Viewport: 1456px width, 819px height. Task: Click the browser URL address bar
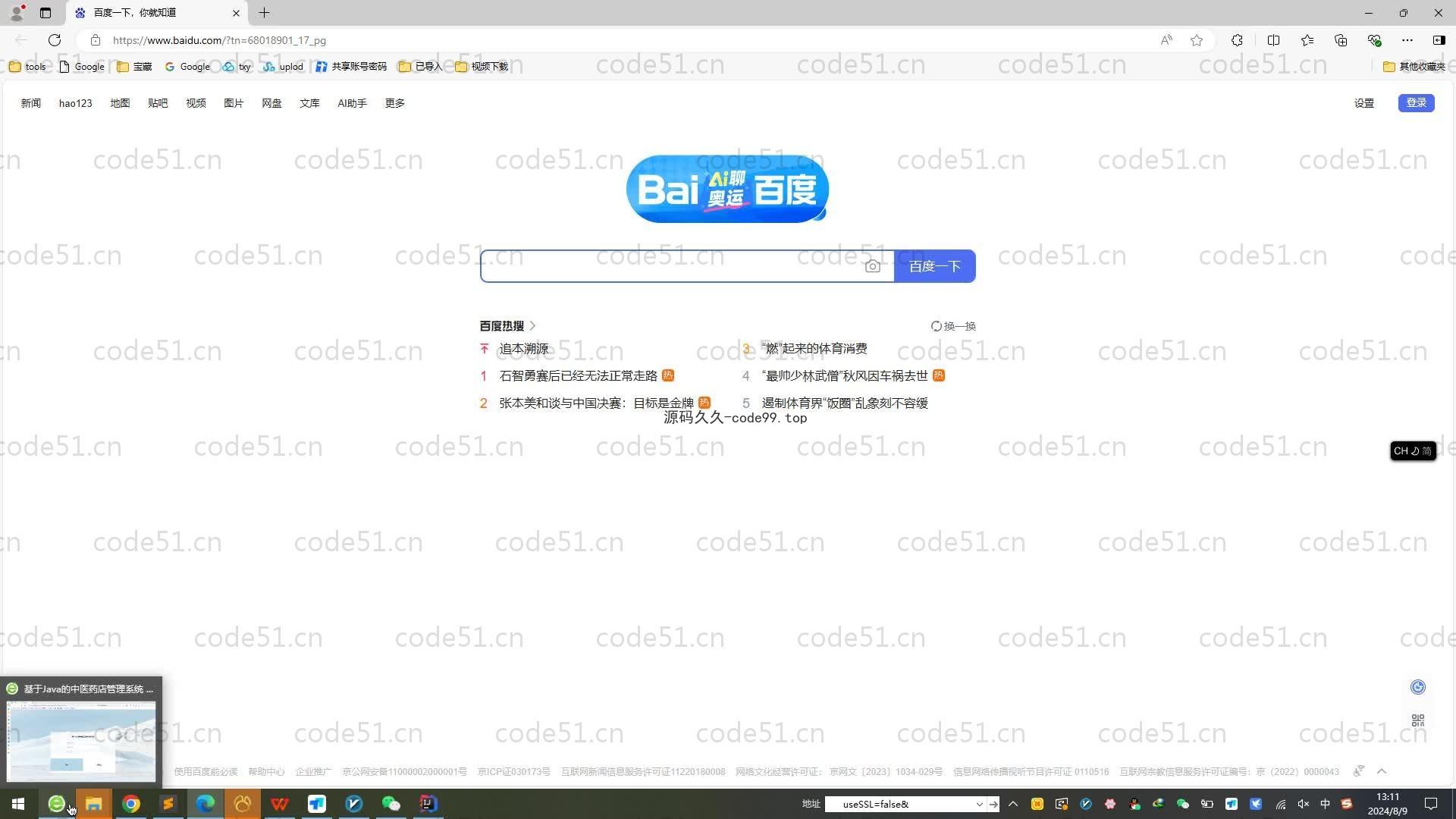pyautogui.click(x=629, y=40)
